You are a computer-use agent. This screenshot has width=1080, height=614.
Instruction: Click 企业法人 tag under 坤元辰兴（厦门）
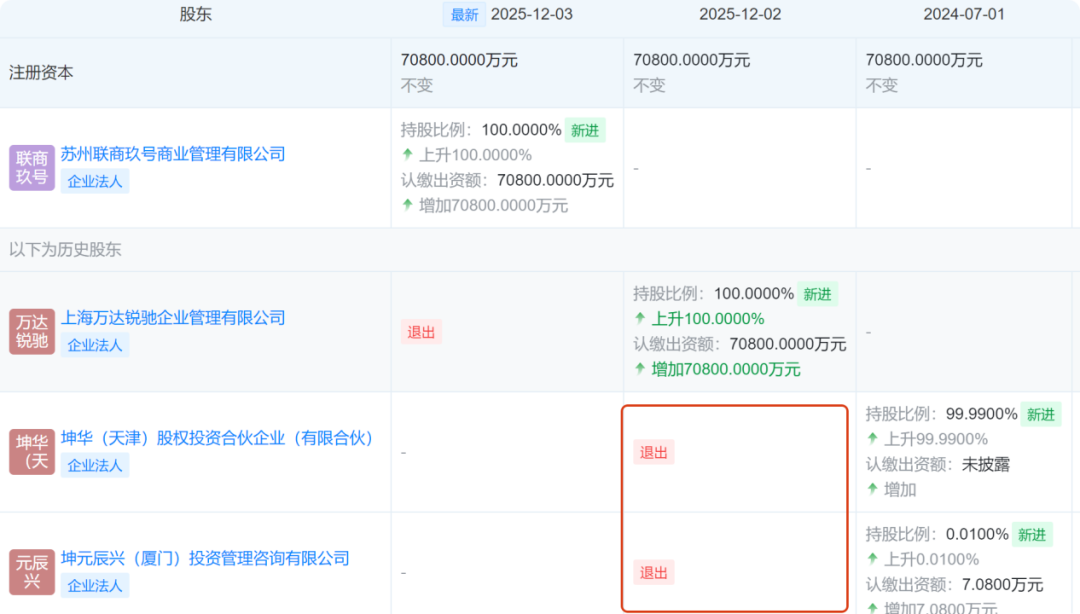pyautogui.click(x=95, y=585)
